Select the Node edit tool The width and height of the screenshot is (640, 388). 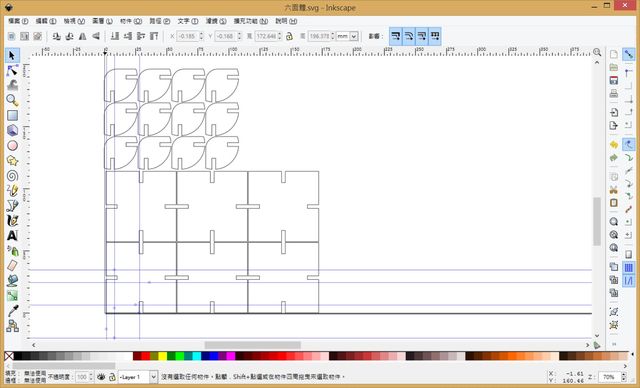pos(12,71)
